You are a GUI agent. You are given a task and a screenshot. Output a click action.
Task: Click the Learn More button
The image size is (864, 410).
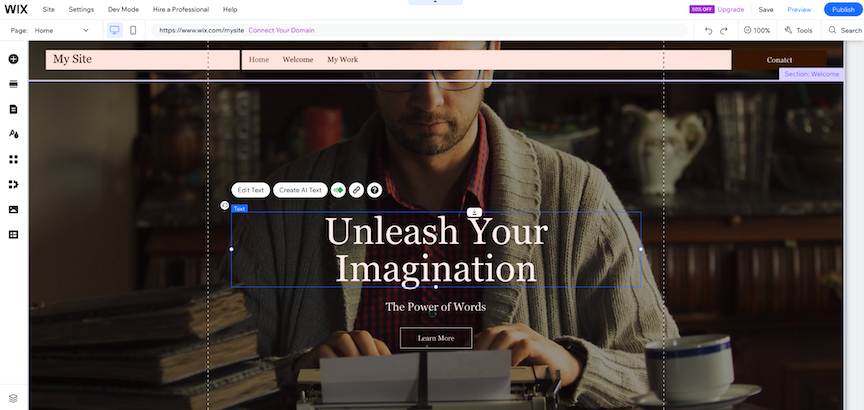pos(436,338)
